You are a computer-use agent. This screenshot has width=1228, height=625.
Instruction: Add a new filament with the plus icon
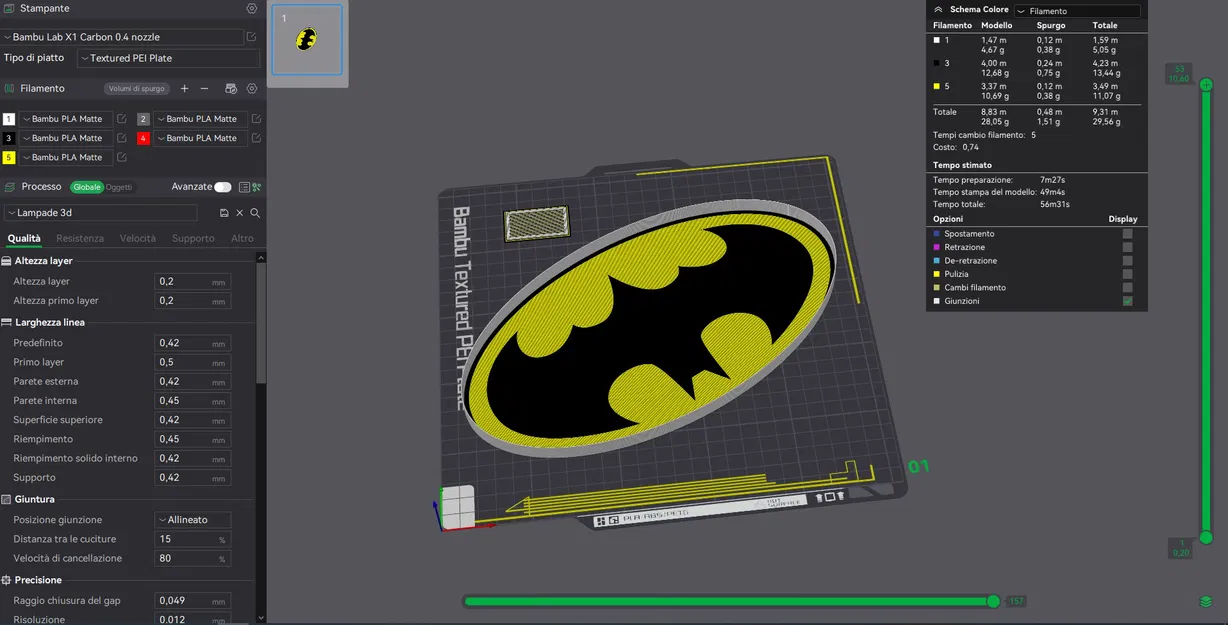click(185, 88)
